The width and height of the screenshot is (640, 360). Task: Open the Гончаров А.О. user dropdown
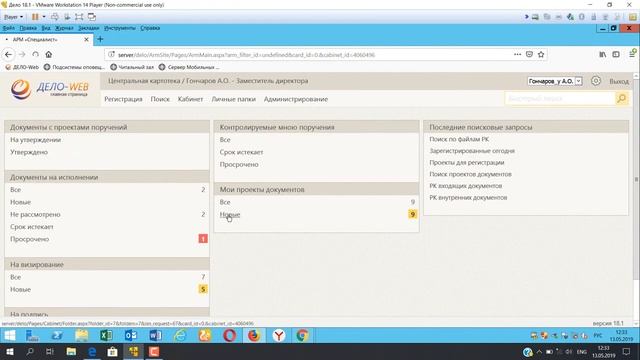[x=555, y=81]
